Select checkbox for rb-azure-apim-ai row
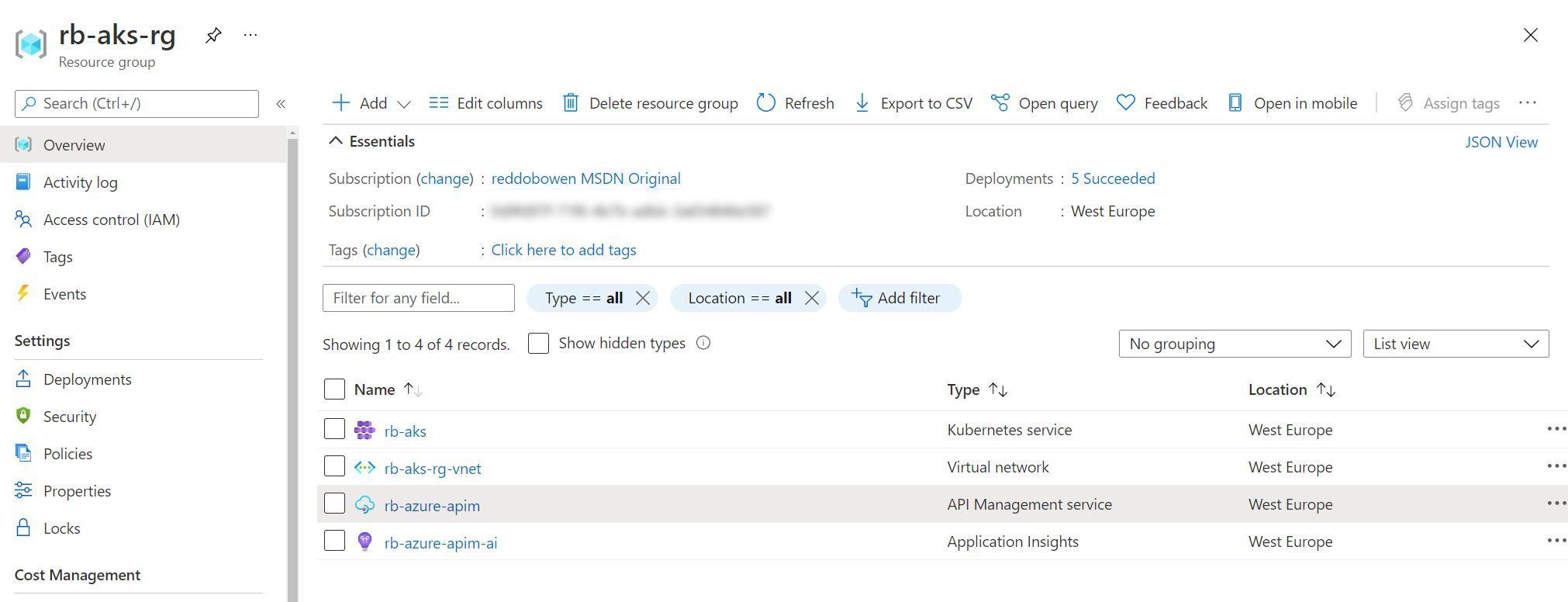 click(x=334, y=541)
